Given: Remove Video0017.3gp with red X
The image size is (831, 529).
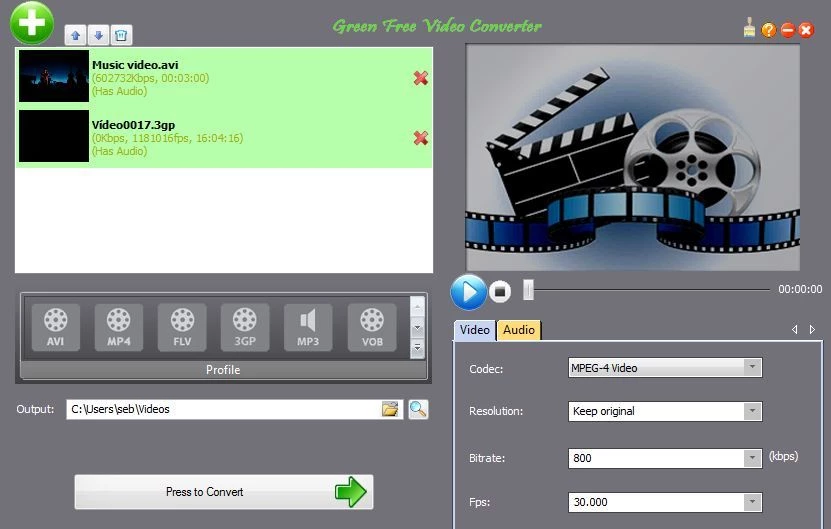Looking at the screenshot, I should pyautogui.click(x=421, y=138).
